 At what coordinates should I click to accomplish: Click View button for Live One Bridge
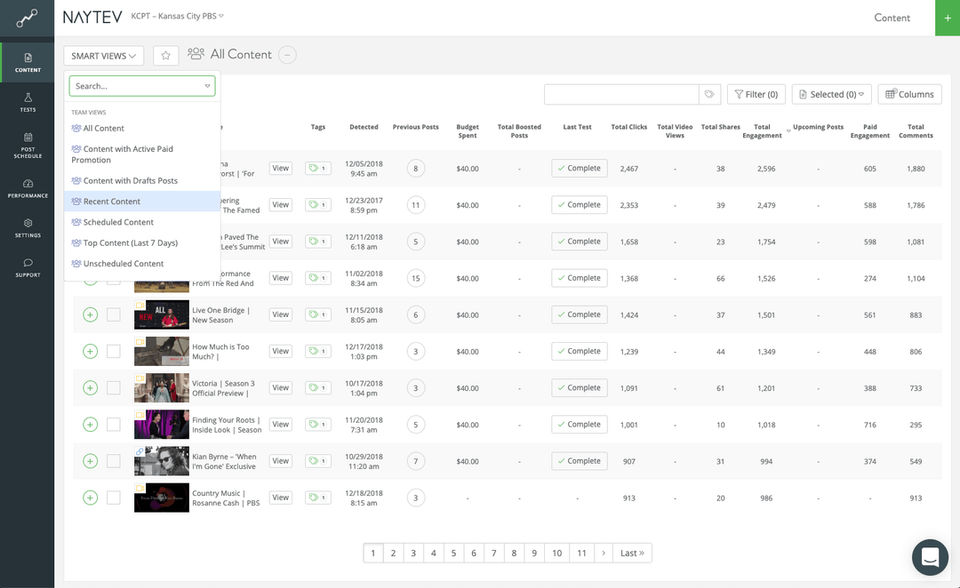point(280,315)
